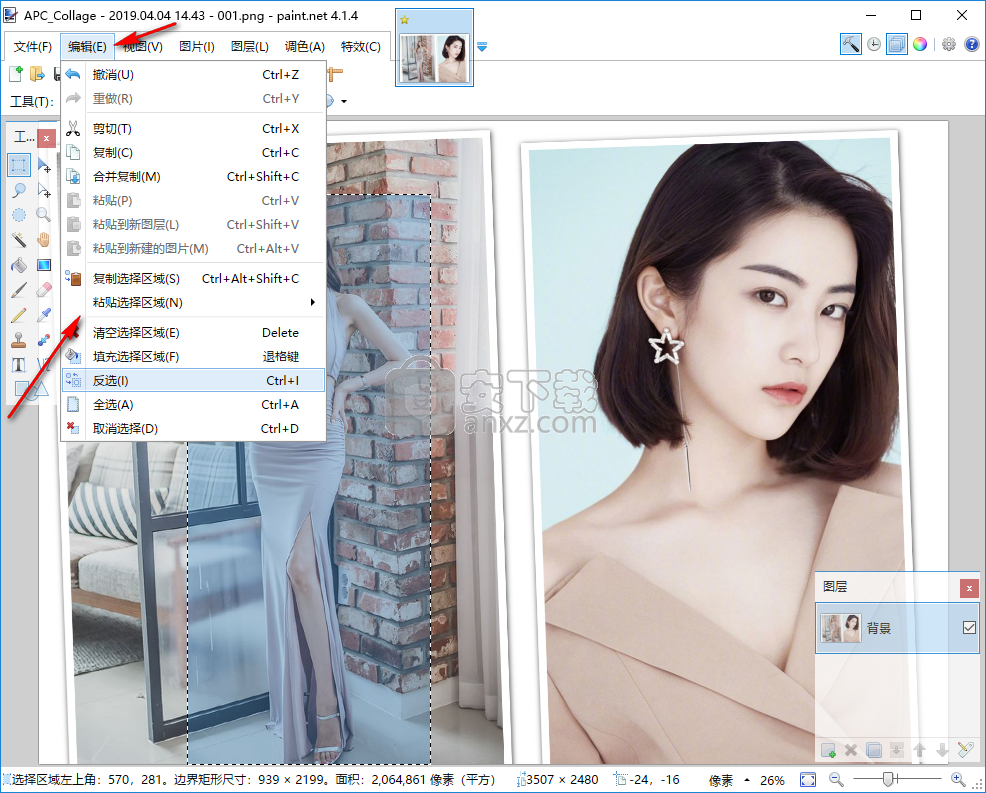Screen dimensions: 986x793
Task: Duplicate layer using Layers panel icon
Action: [x=873, y=750]
